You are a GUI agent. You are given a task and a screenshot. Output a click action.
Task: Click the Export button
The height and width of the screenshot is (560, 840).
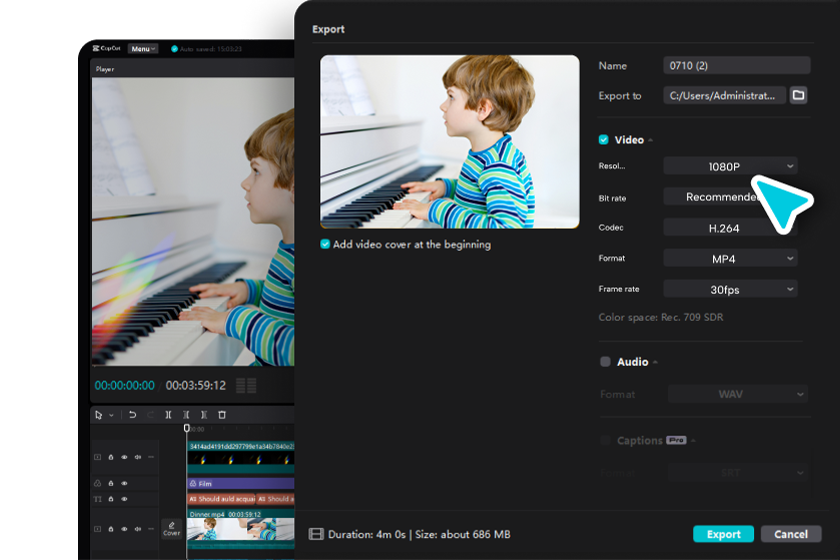coord(723,534)
